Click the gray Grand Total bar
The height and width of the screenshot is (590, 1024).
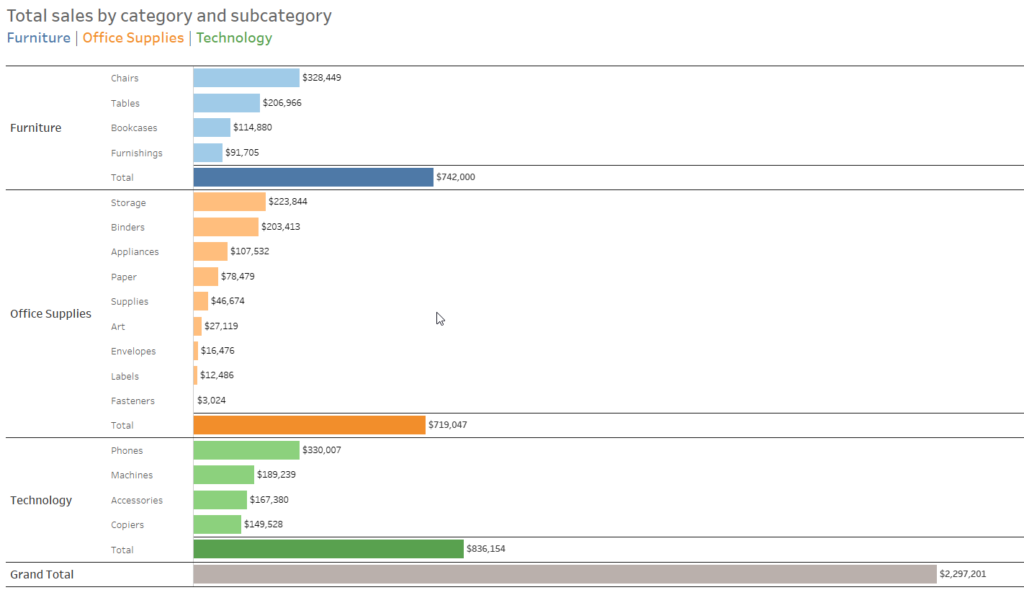pos(564,574)
